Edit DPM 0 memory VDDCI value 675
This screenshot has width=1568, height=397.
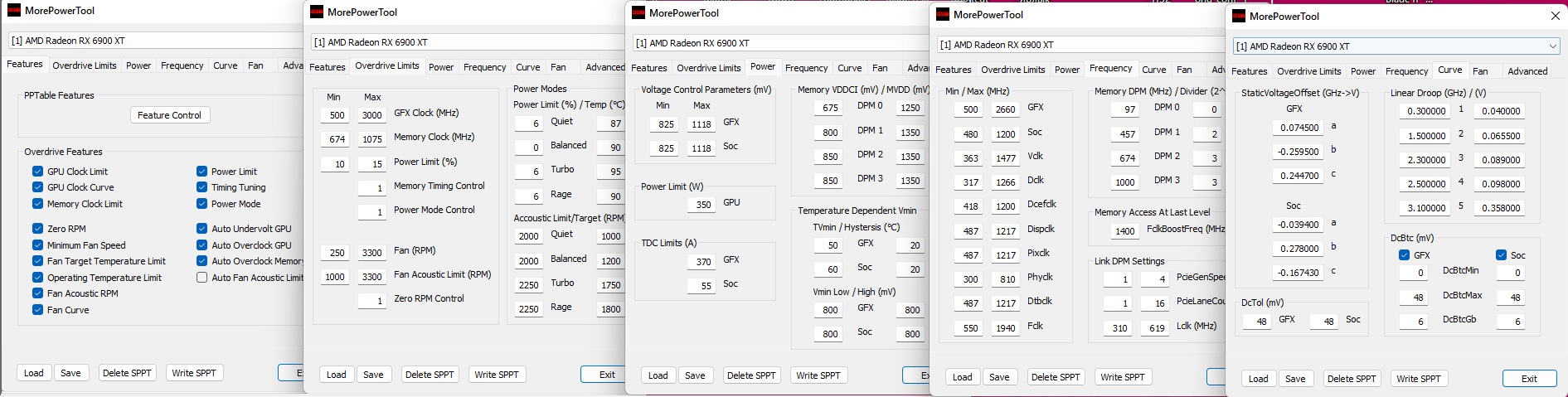coord(830,108)
